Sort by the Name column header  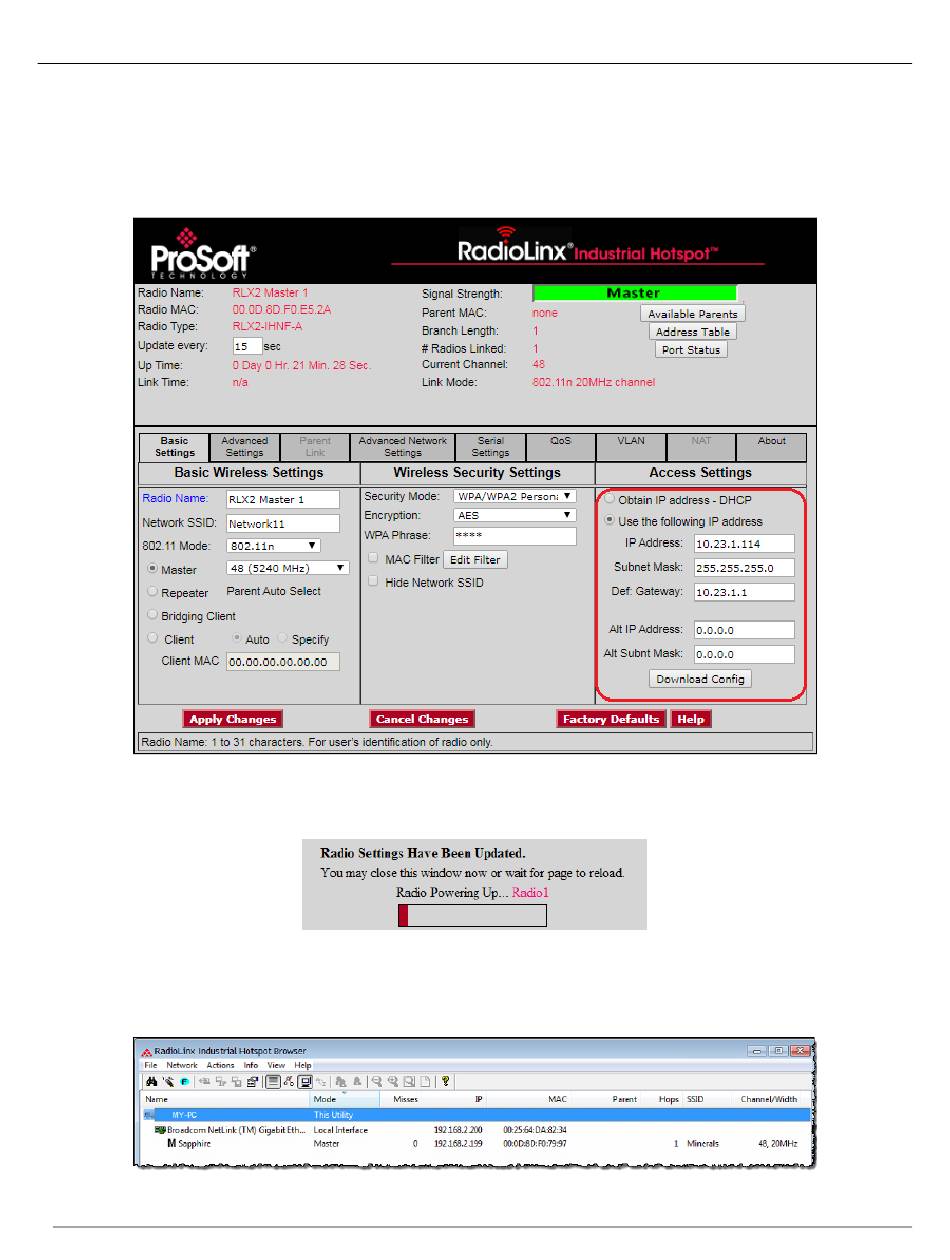click(x=156, y=1099)
